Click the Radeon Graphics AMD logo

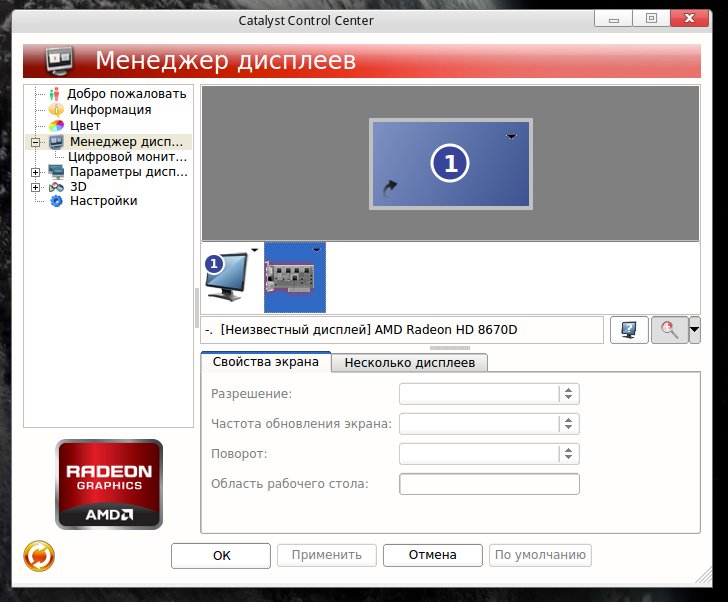[x=109, y=484]
